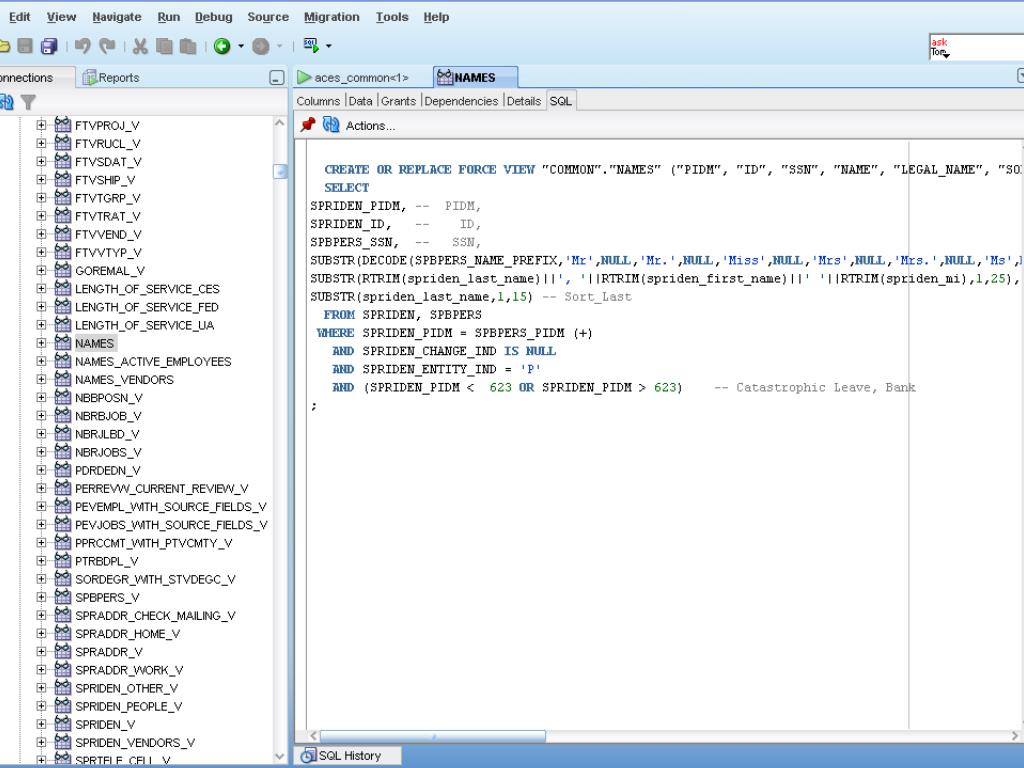
Task: Click the Save All toolbar icon
Action: (48, 46)
